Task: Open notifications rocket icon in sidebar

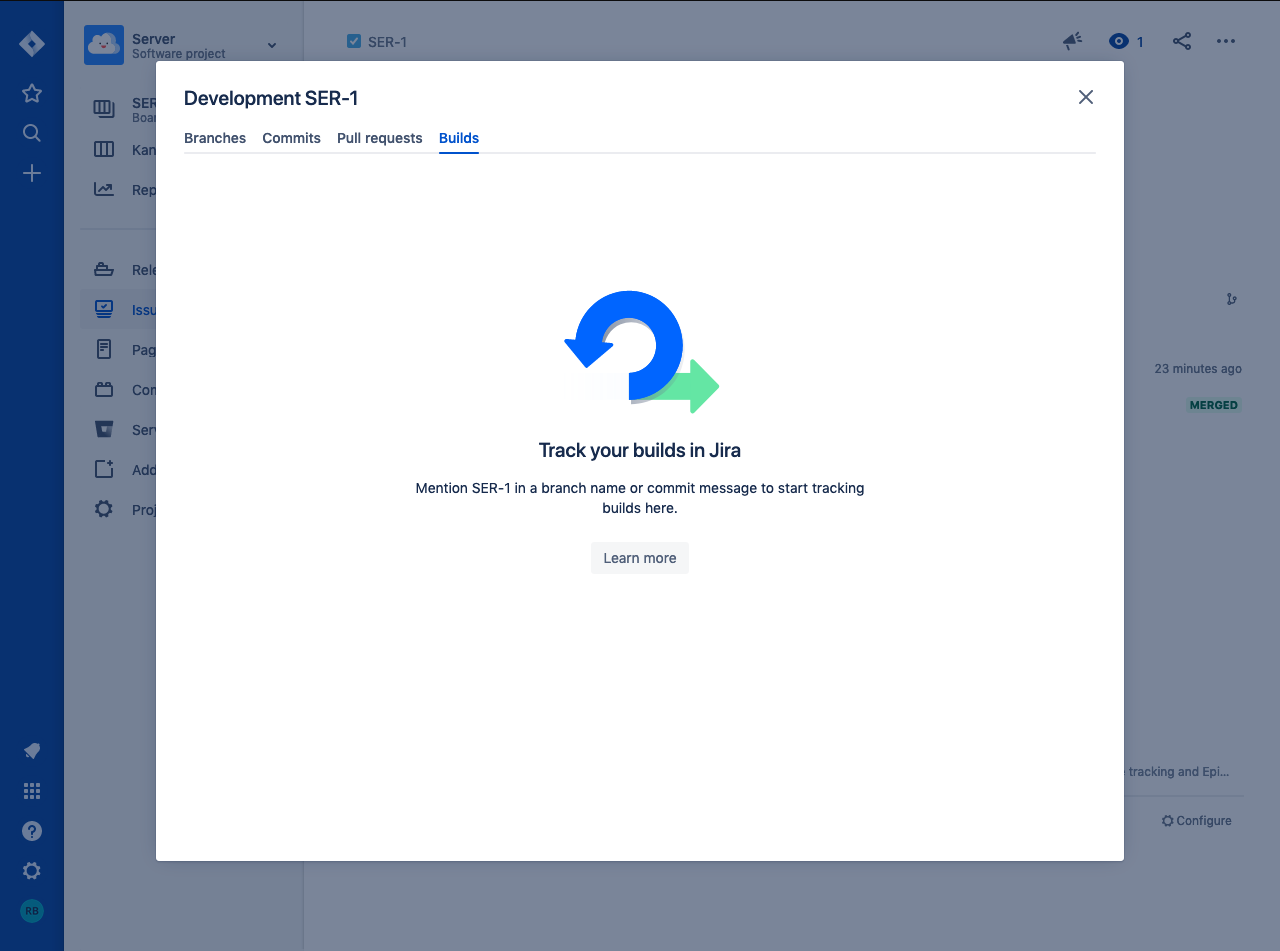Action: pos(32,751)
